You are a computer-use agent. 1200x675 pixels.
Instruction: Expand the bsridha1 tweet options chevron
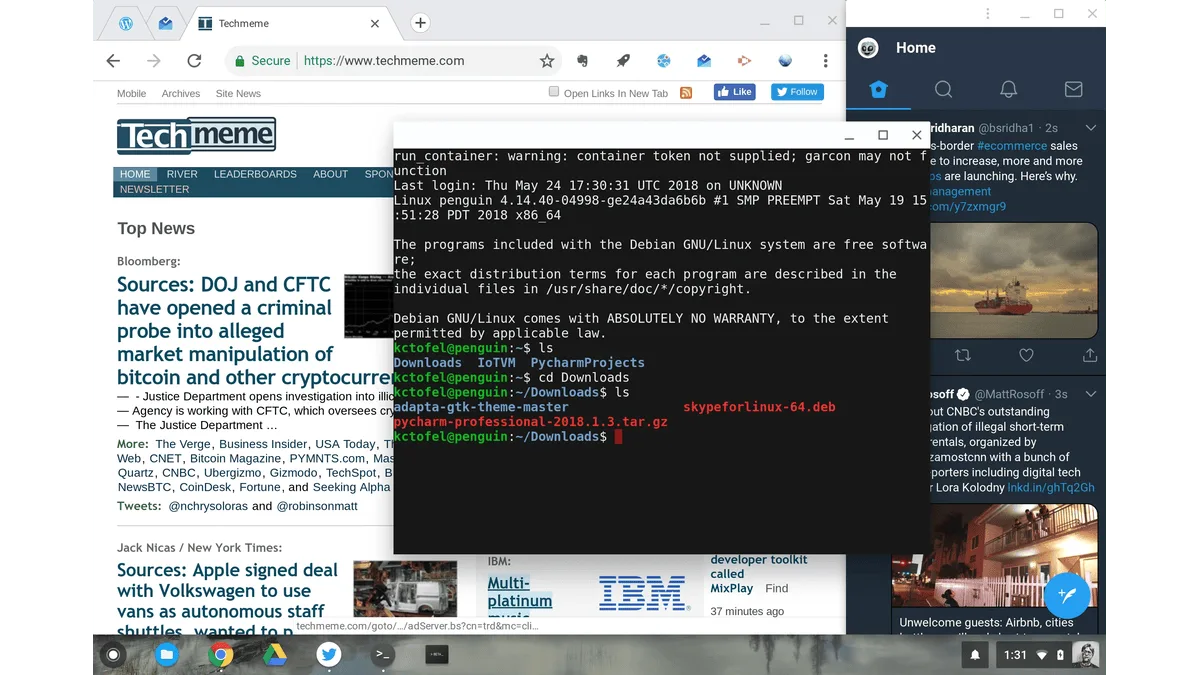[1091, 128]
